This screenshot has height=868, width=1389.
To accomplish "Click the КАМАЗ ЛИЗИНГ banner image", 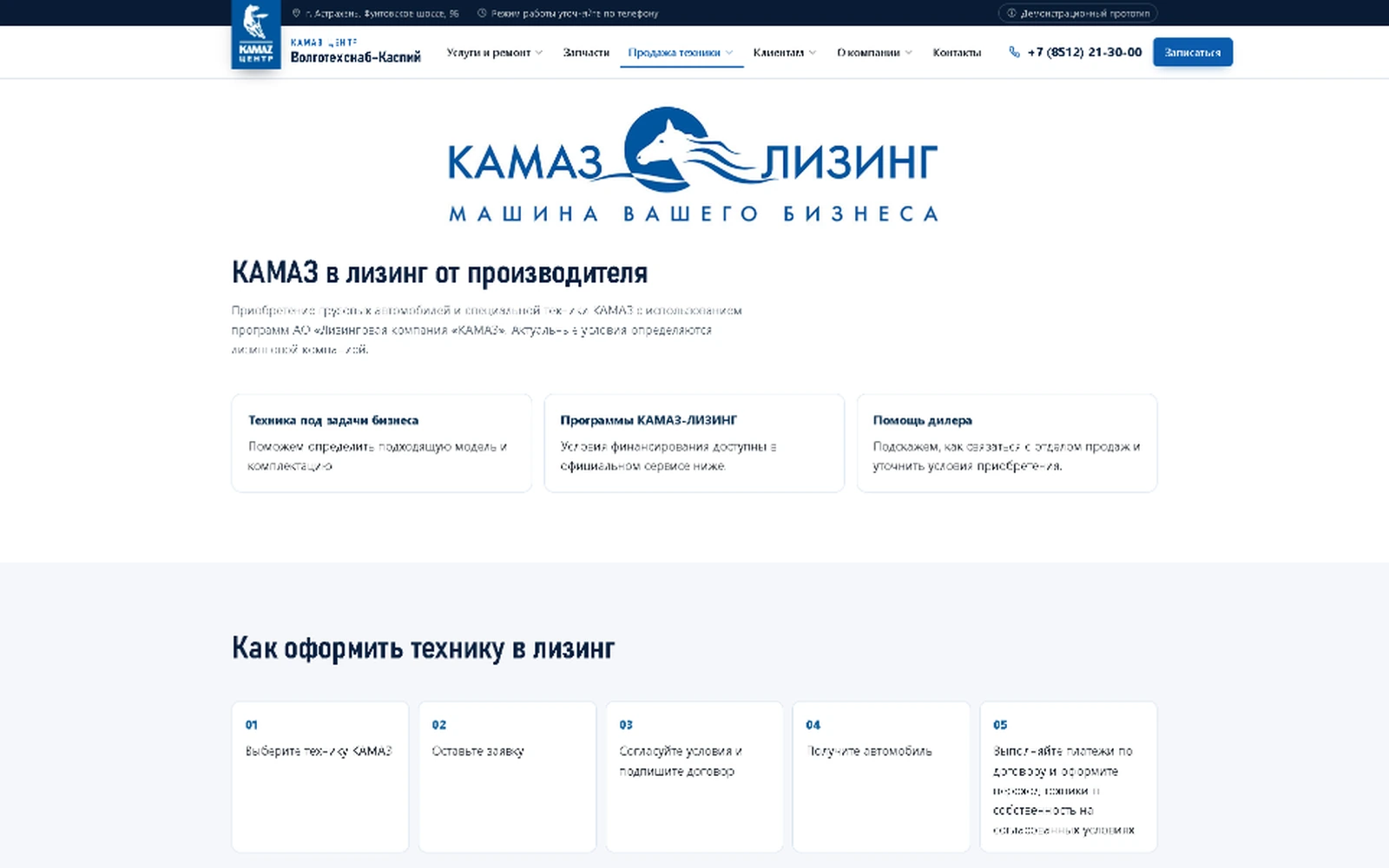I will click(x=694, y=165).
